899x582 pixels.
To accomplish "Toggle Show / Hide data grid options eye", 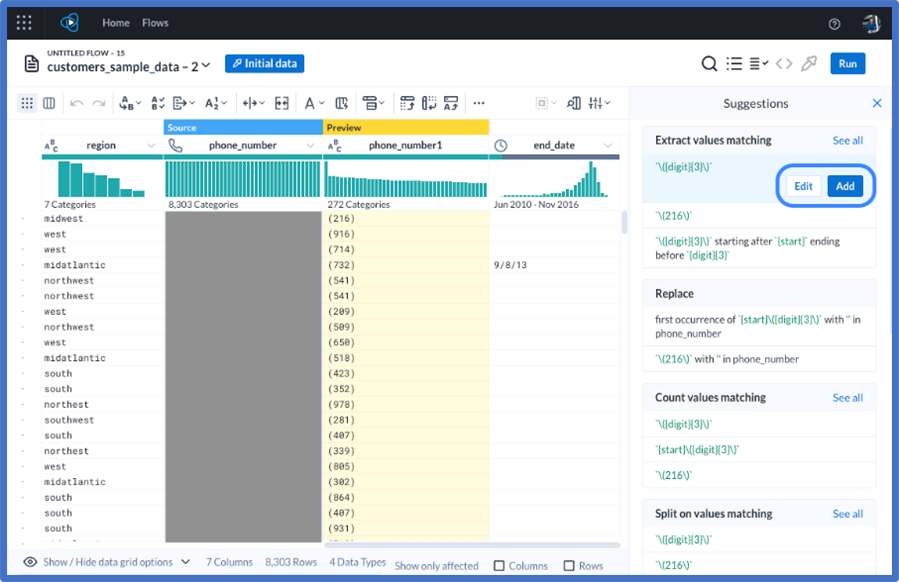I will [30, 562].
